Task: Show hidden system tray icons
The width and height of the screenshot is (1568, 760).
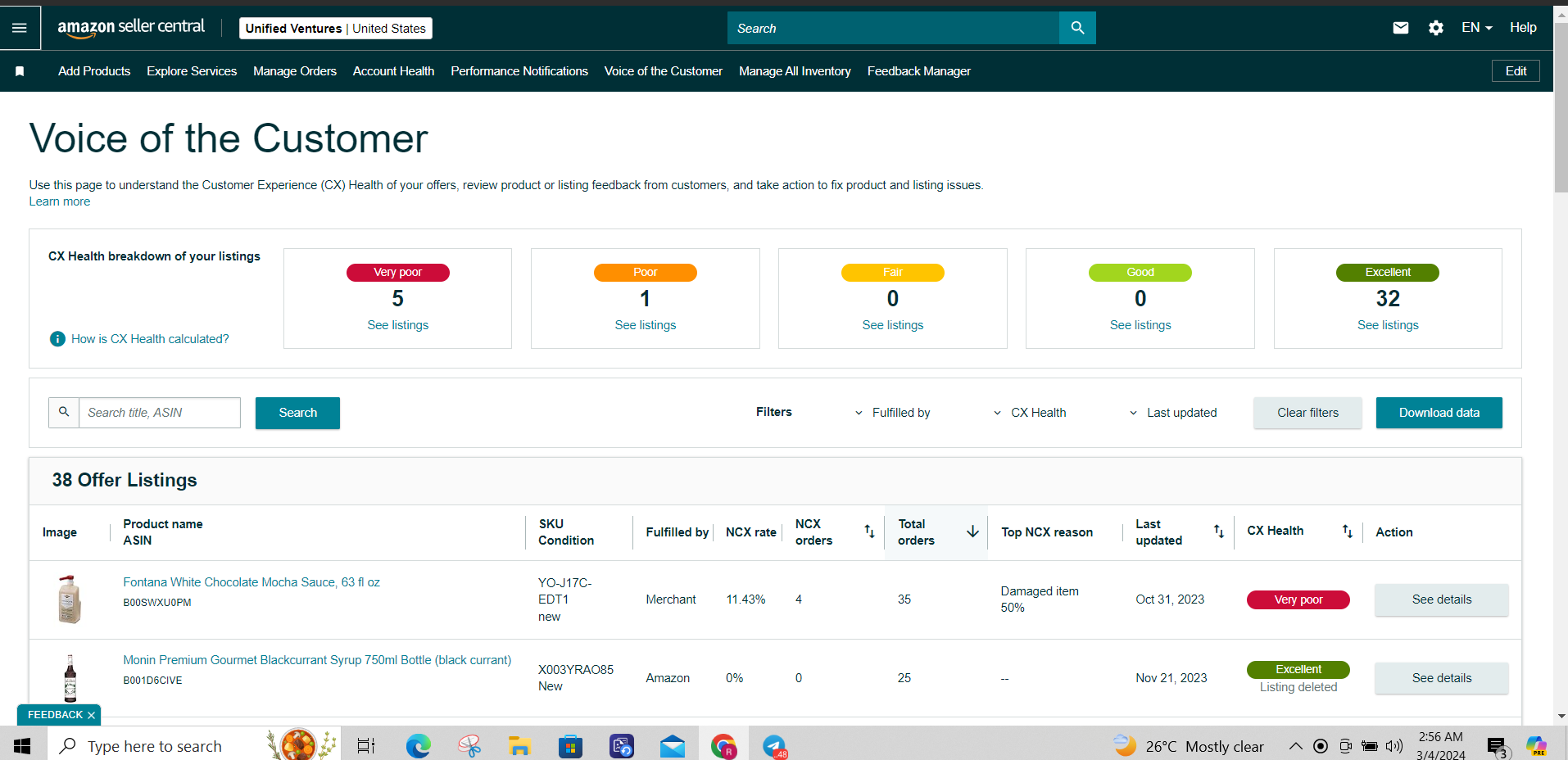Action: tap(1295, 746)
